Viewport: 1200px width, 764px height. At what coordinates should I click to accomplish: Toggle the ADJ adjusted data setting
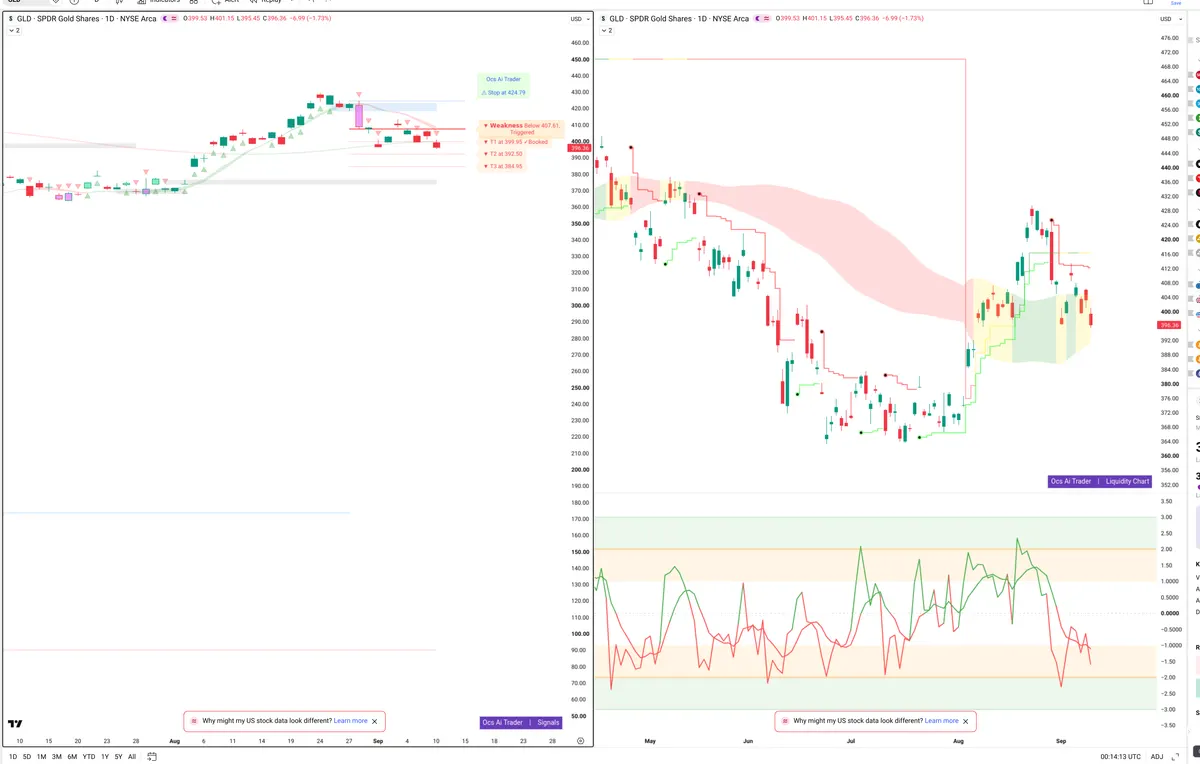(x=1157, y=756)
